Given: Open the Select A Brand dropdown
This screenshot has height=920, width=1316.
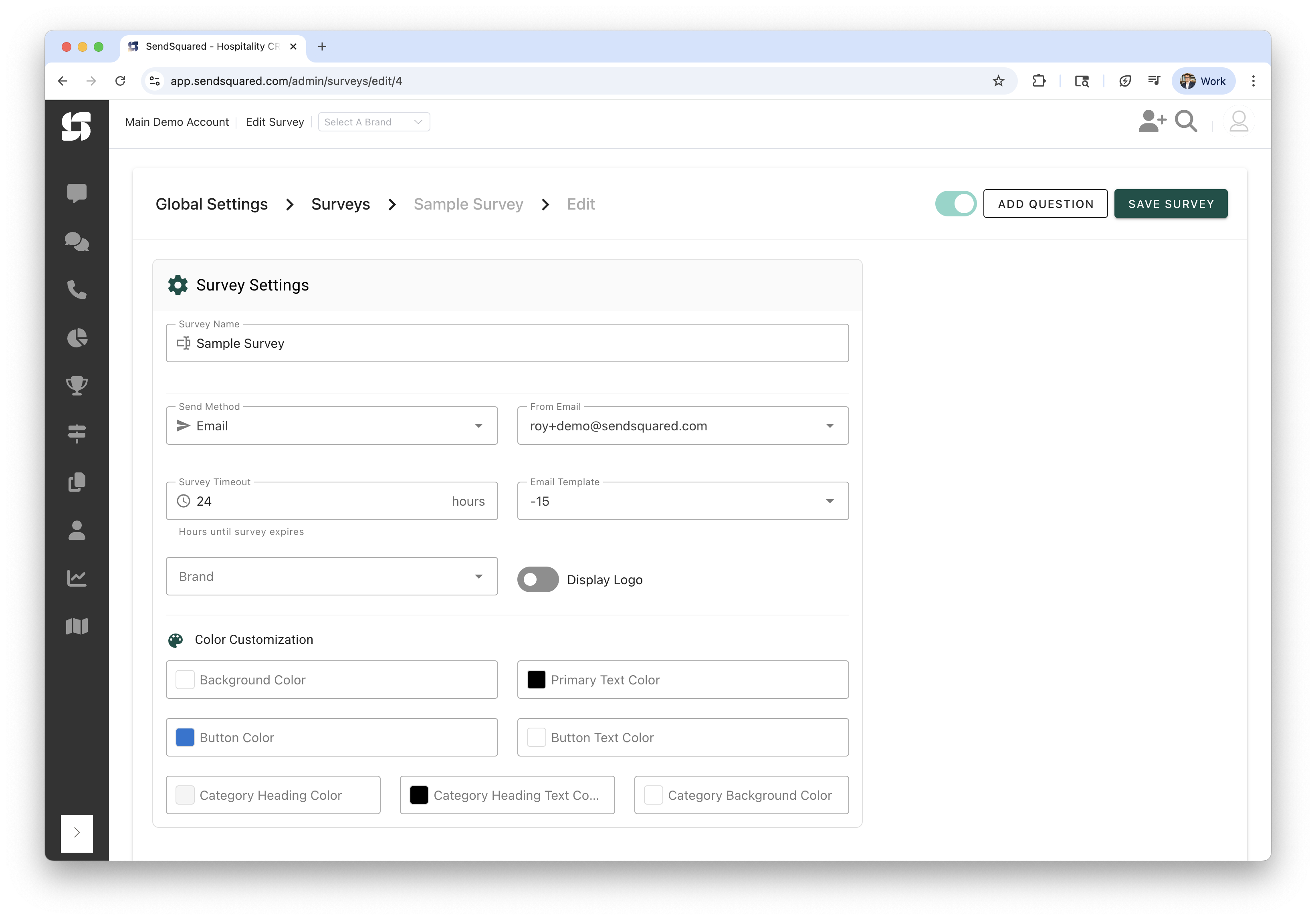Looking at the screenshot, I should tap(373, 121).
